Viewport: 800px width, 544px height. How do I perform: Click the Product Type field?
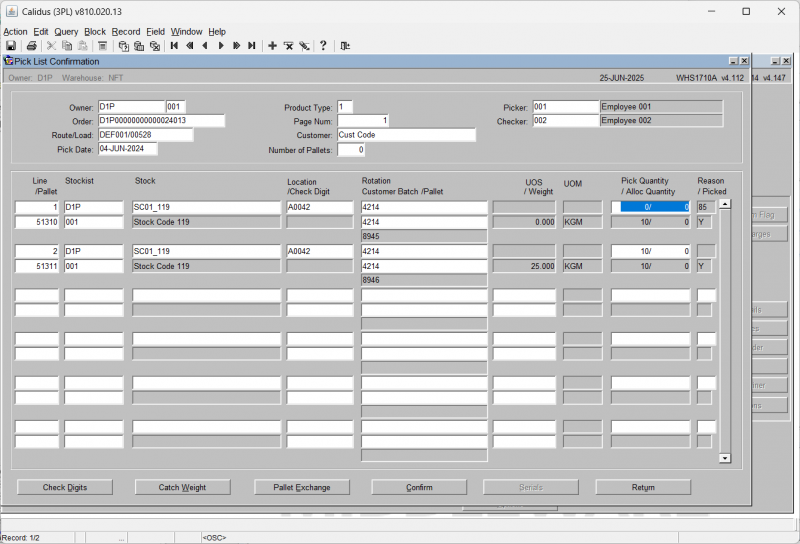coord(345,107)
